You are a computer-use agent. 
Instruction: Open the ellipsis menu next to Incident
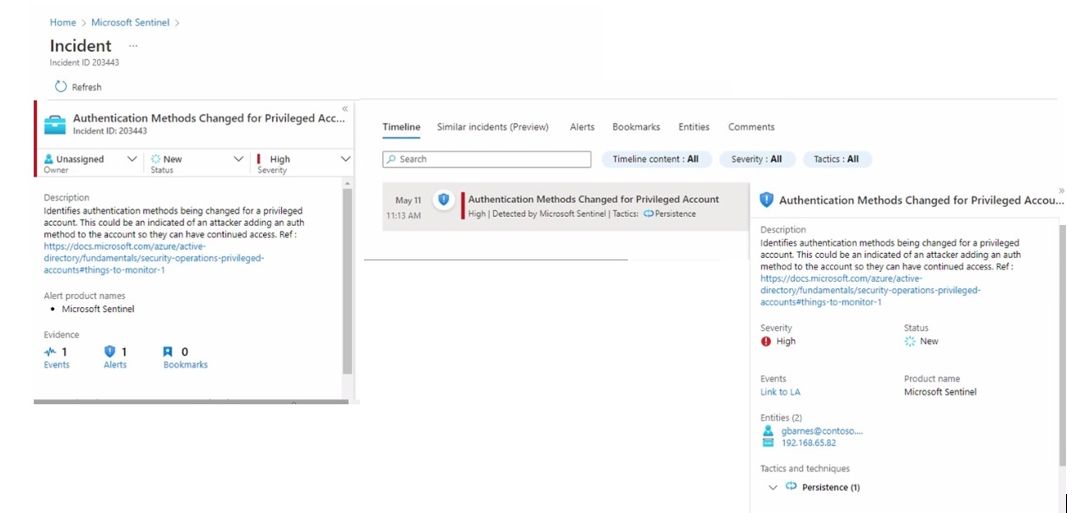click(x=134, y=46)
